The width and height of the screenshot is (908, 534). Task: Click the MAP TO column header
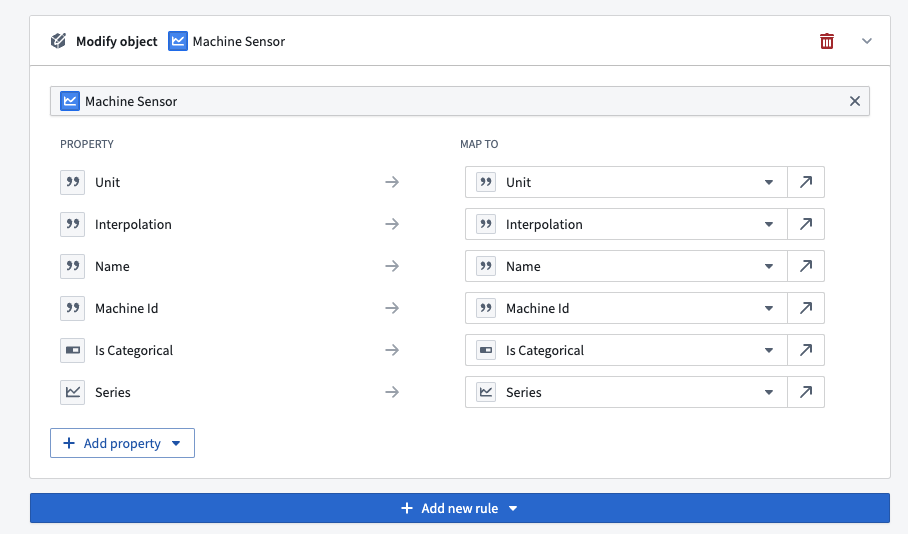tap(479, 144)
